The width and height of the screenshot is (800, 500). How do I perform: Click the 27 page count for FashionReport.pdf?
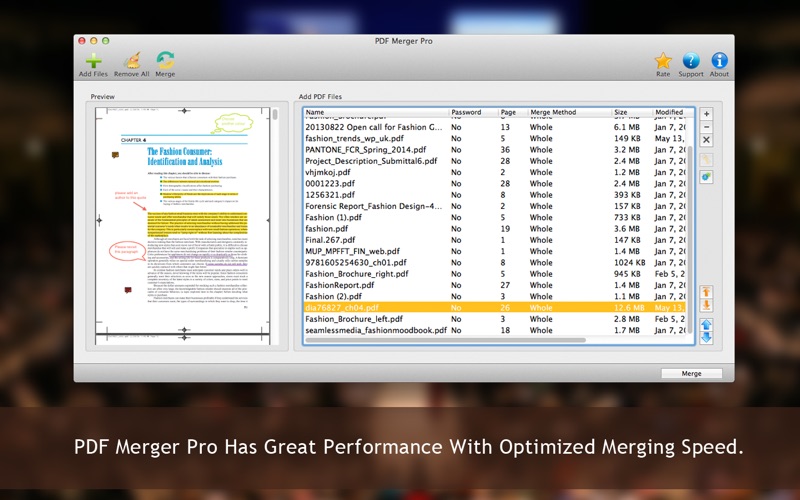tap(505, 285)
